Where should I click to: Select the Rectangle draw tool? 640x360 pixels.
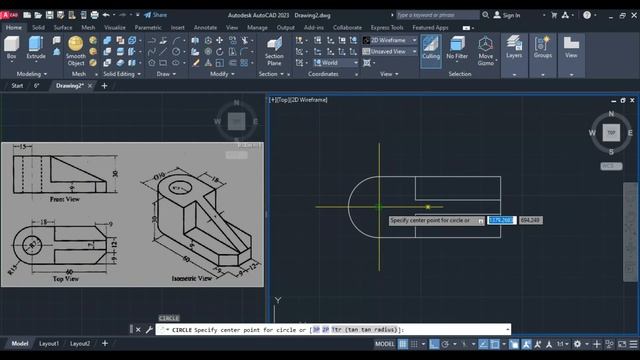click(x=164, y=63)
